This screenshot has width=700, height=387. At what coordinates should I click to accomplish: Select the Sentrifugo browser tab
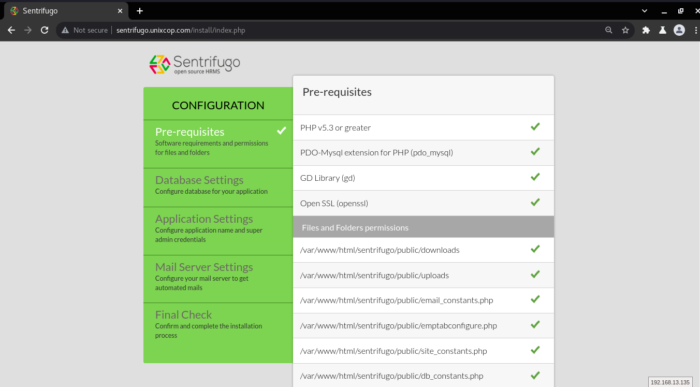pyautogui.click(x=66, y=11)
